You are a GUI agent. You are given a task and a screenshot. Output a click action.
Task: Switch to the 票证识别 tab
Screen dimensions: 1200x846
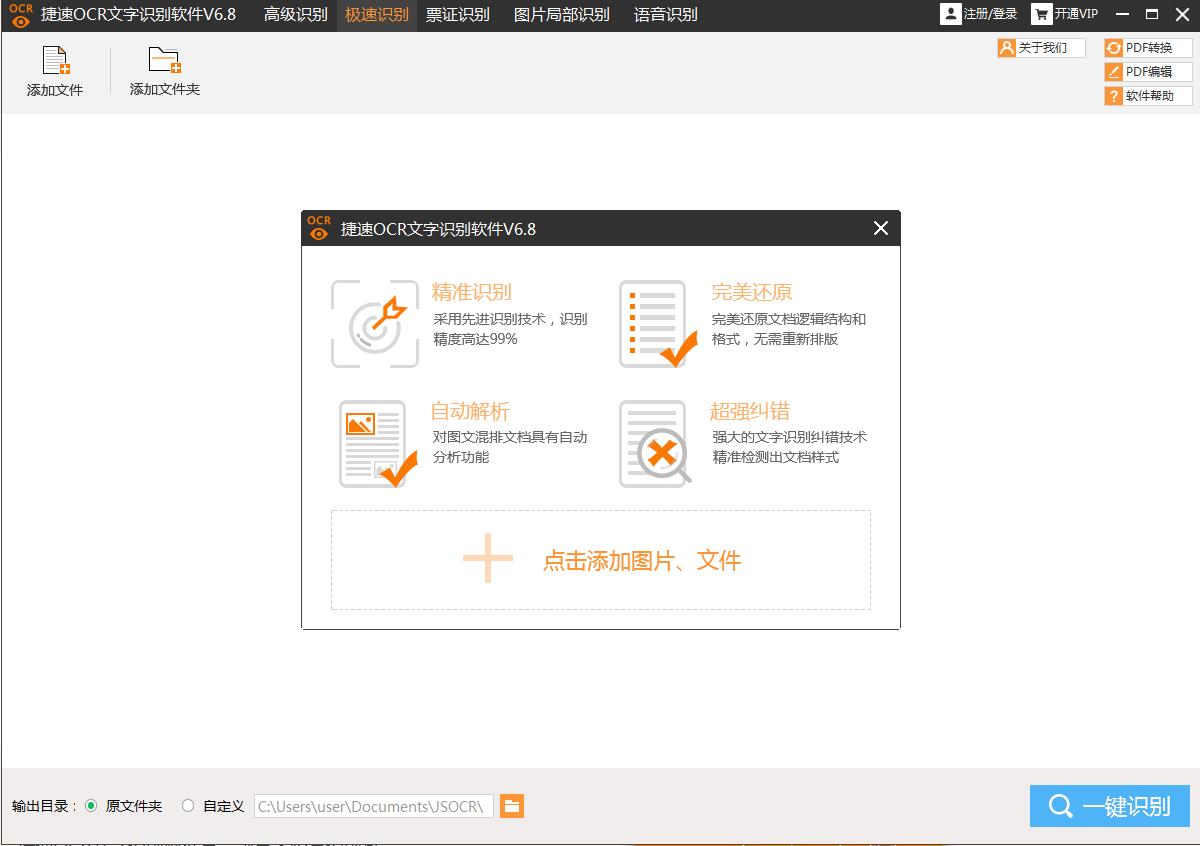pos(459,15)
